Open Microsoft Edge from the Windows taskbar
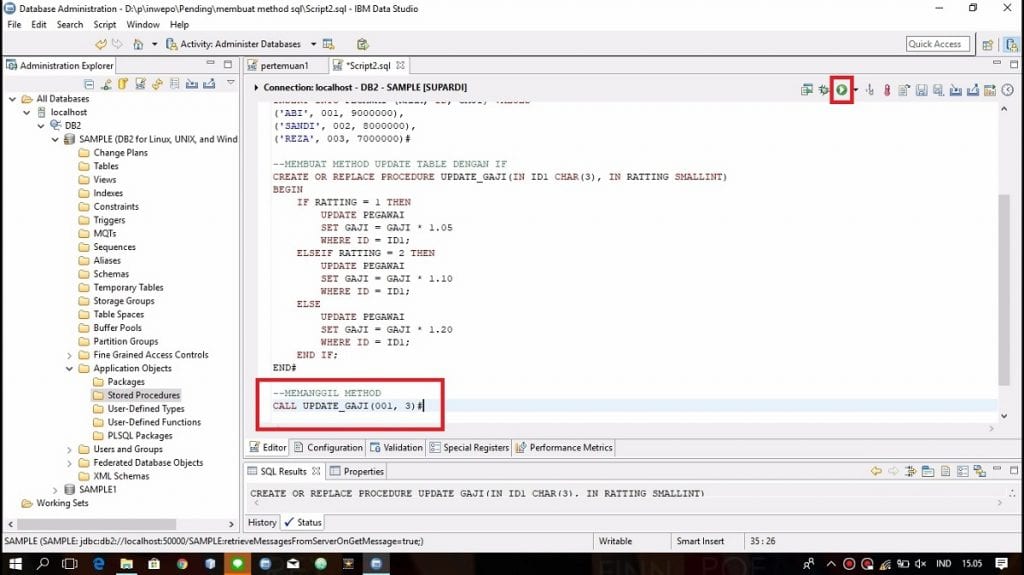 click(x=99, y=564)
